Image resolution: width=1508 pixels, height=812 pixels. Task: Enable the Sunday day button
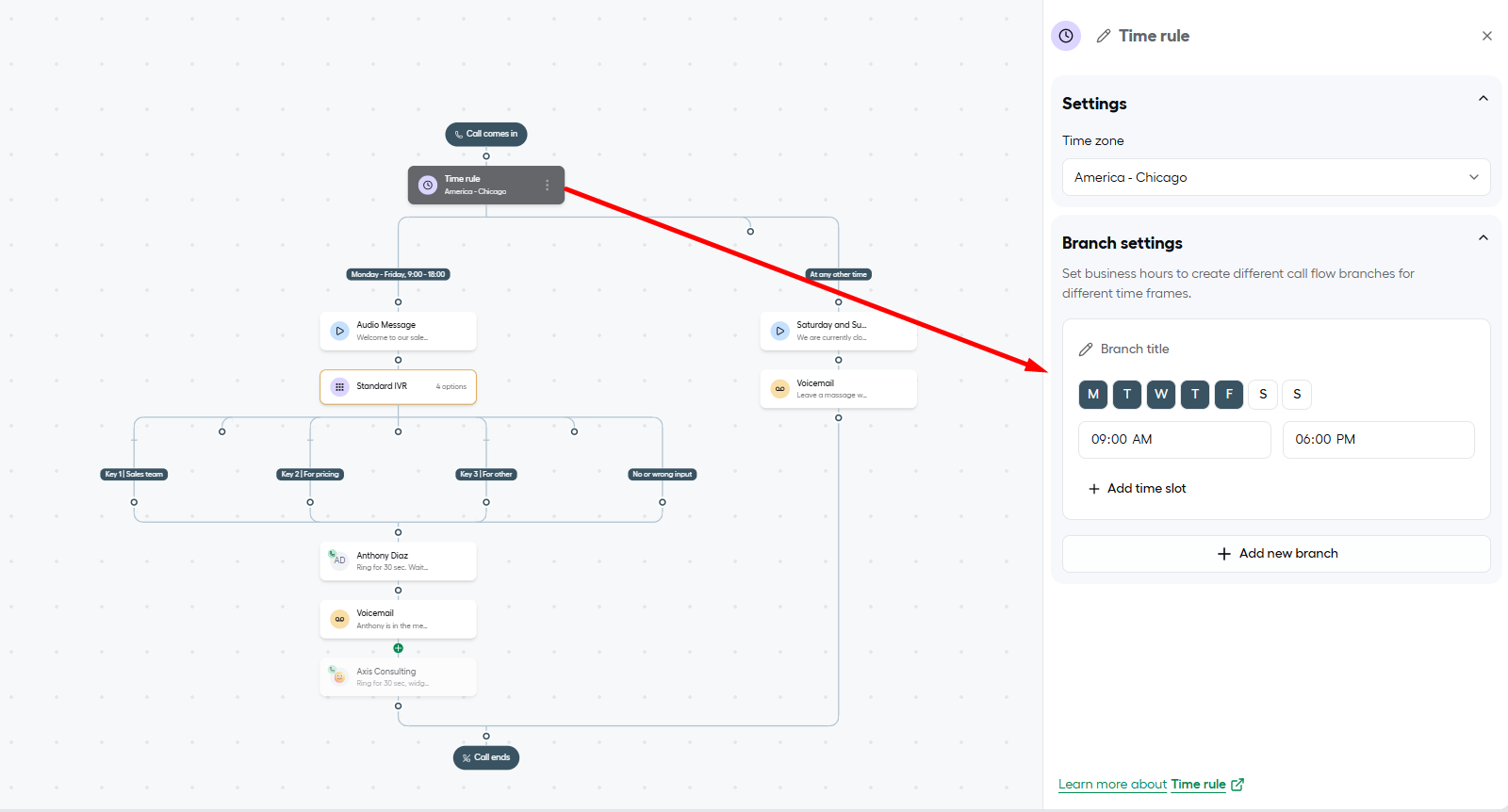[x=1297, y=395]
